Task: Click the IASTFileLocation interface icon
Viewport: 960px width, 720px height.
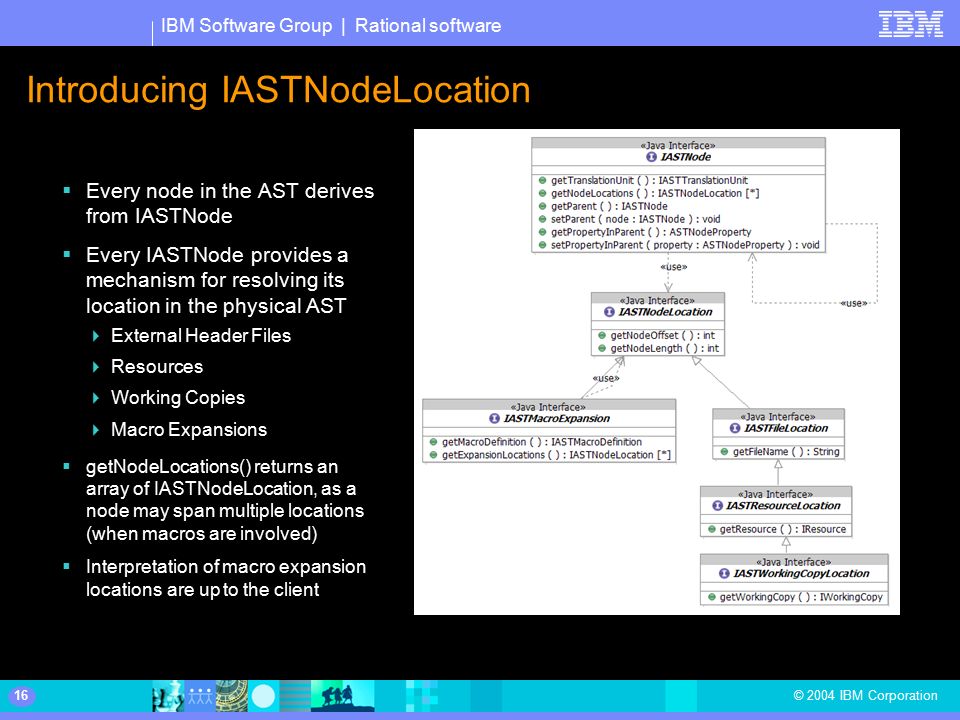Action: 735,428
